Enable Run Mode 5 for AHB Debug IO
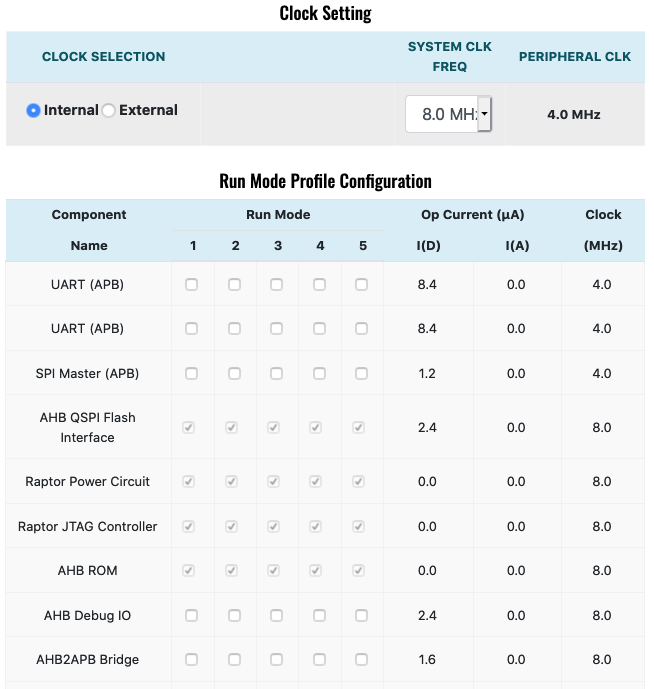The width and height of the screenshot is (654, 689). click(361, 616)
